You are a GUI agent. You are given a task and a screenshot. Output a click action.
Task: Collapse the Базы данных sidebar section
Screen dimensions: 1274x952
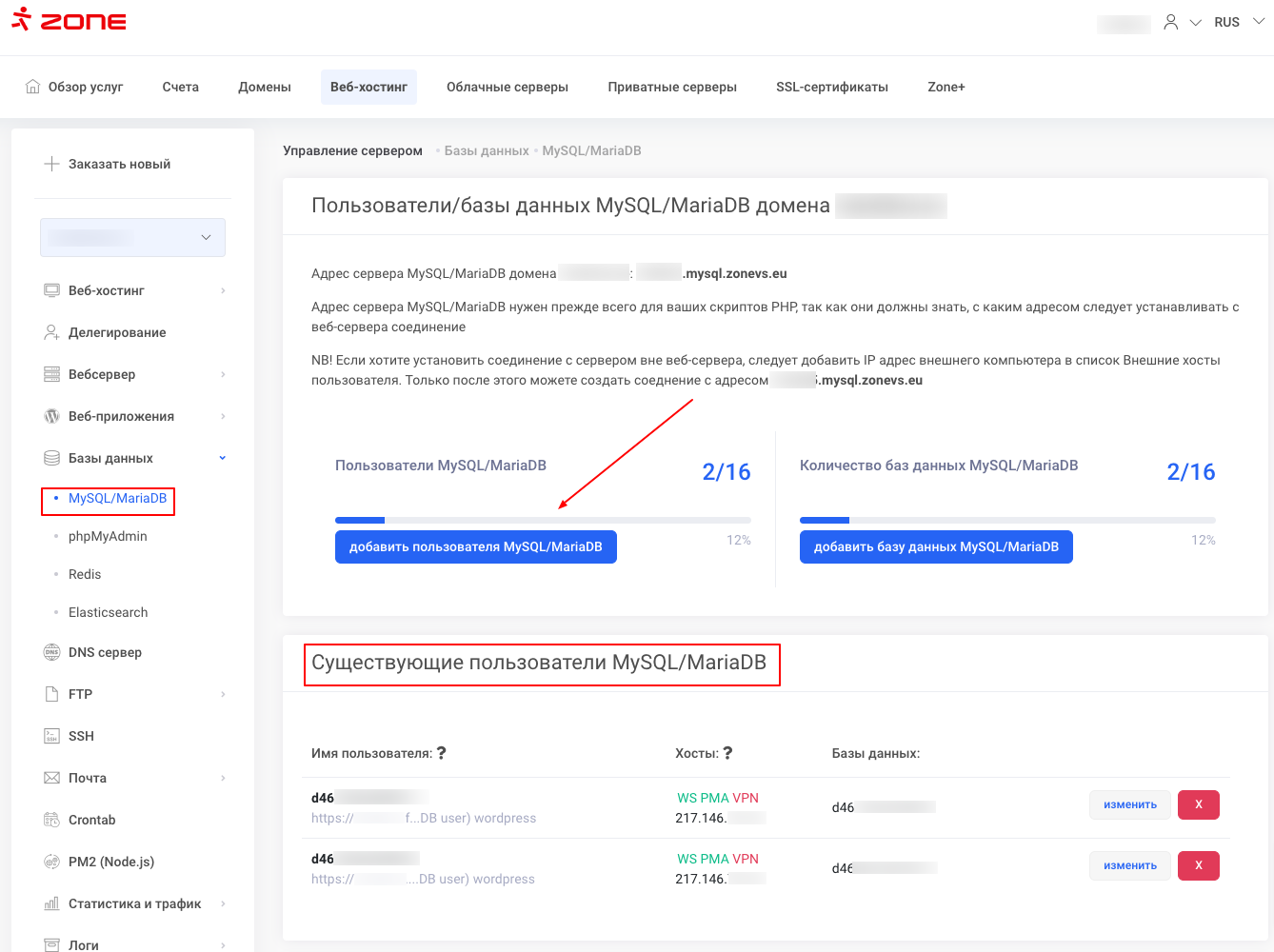[223, 458]
